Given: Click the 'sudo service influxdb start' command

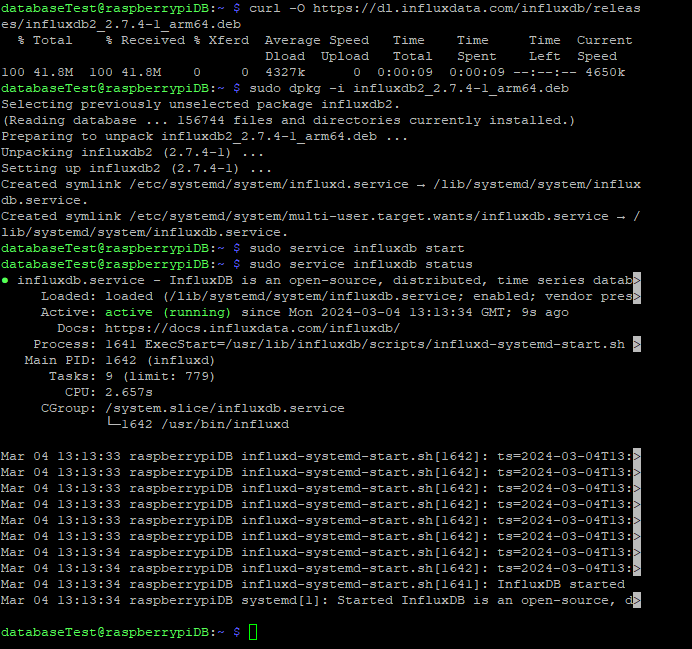Looking at the screenshot, I should 357,248.
